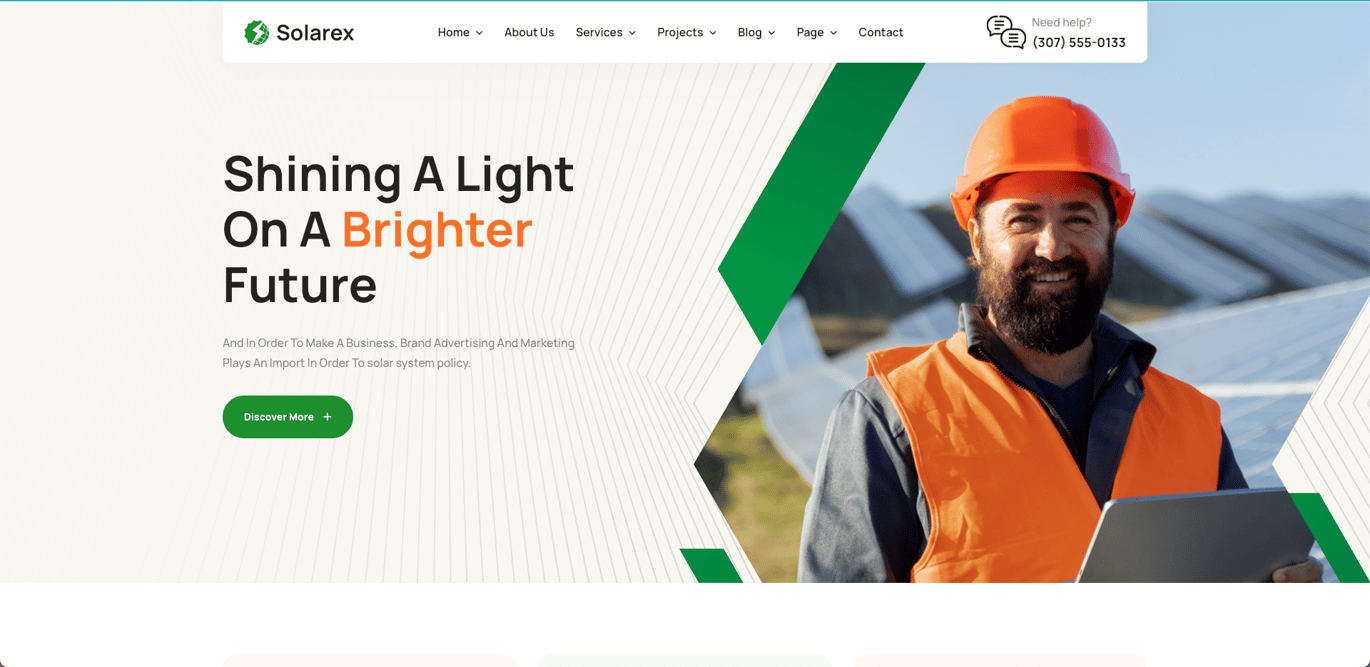This screenshot has width=1370, height=667.
Task: Click the orange Brighter headline word
Action: [437, 229]
